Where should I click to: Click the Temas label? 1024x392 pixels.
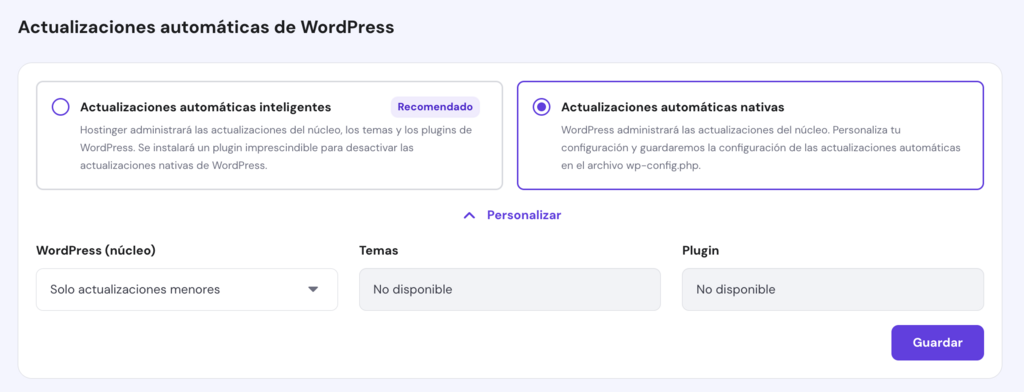point(379,251)
